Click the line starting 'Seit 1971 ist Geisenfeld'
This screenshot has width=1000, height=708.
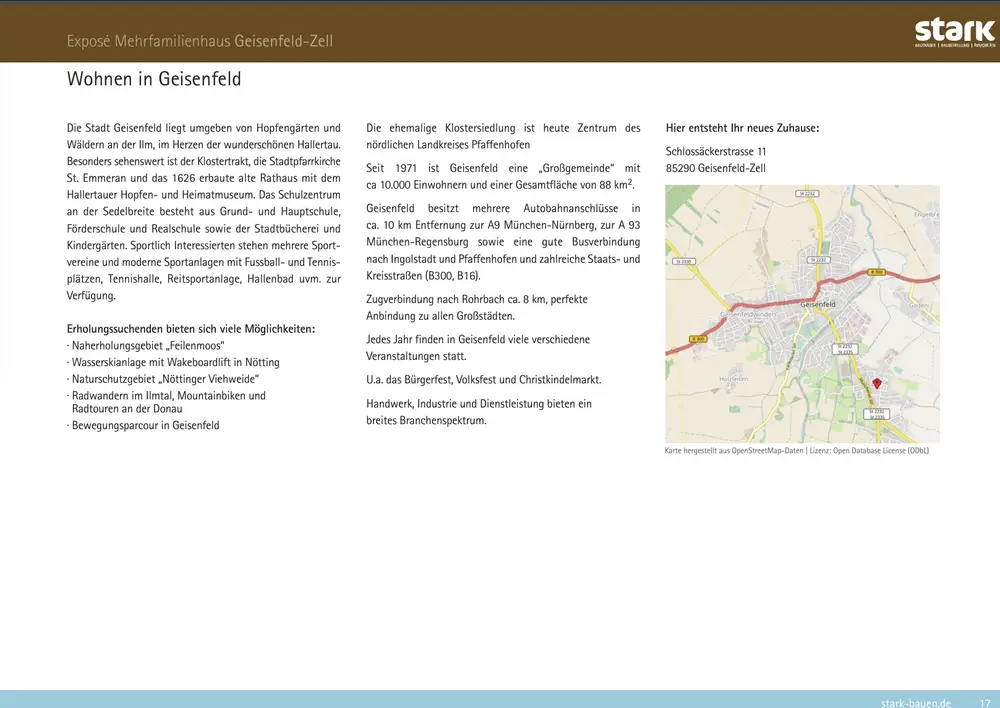pyautogui.click(x=503, y=168)
